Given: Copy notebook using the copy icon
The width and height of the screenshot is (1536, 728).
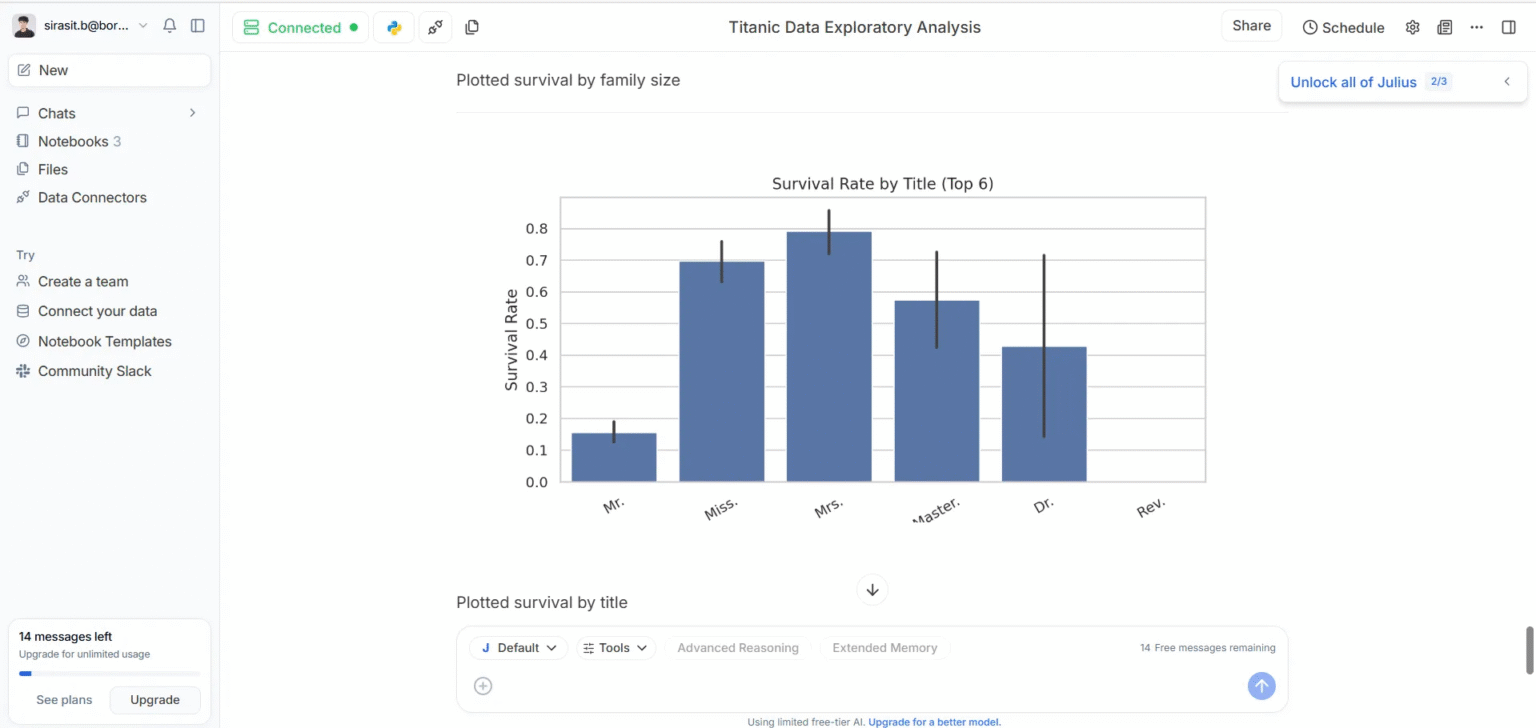Looking at the screenshot, I should coord(471,26).
